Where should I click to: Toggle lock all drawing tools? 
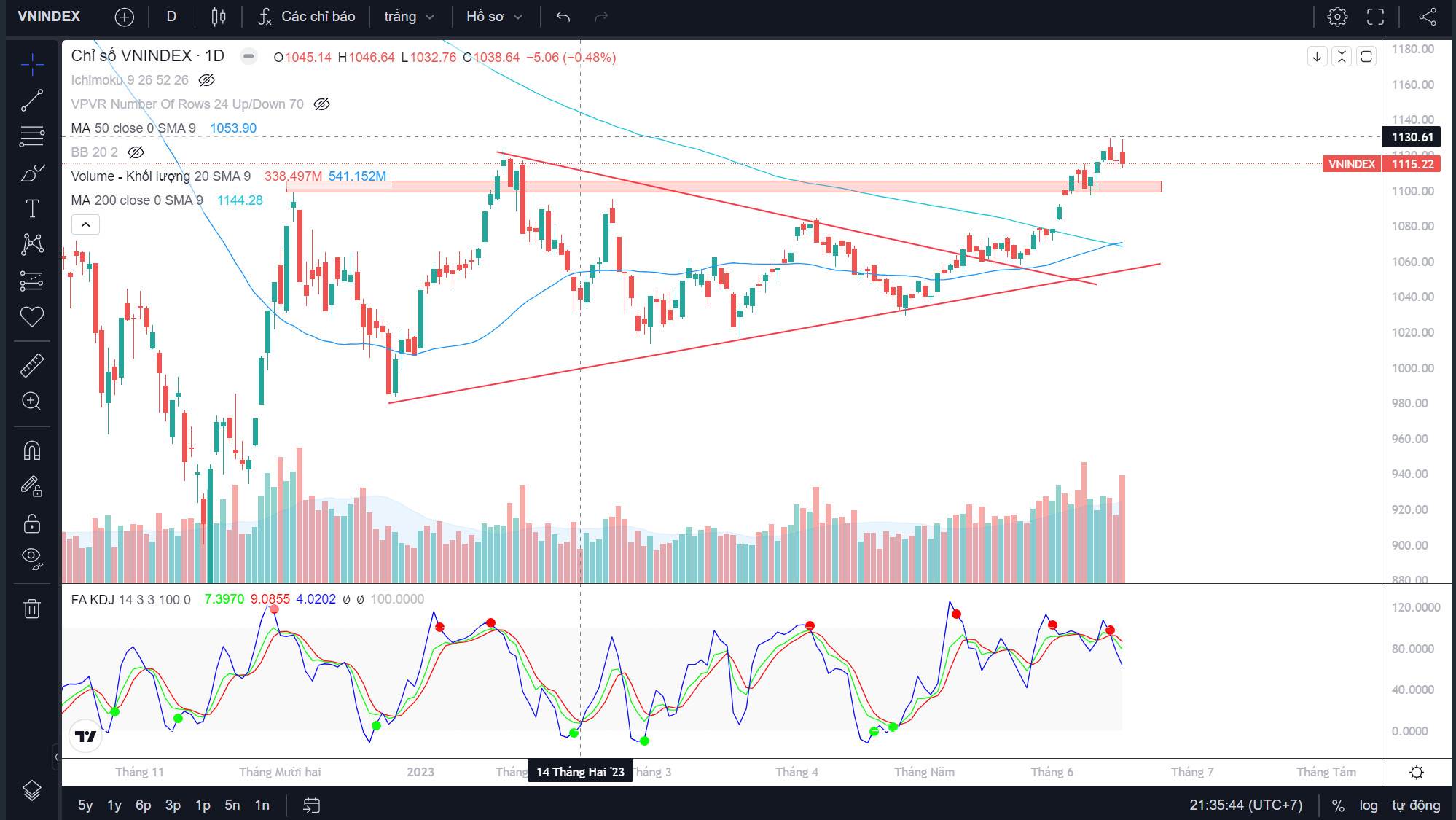32,523
